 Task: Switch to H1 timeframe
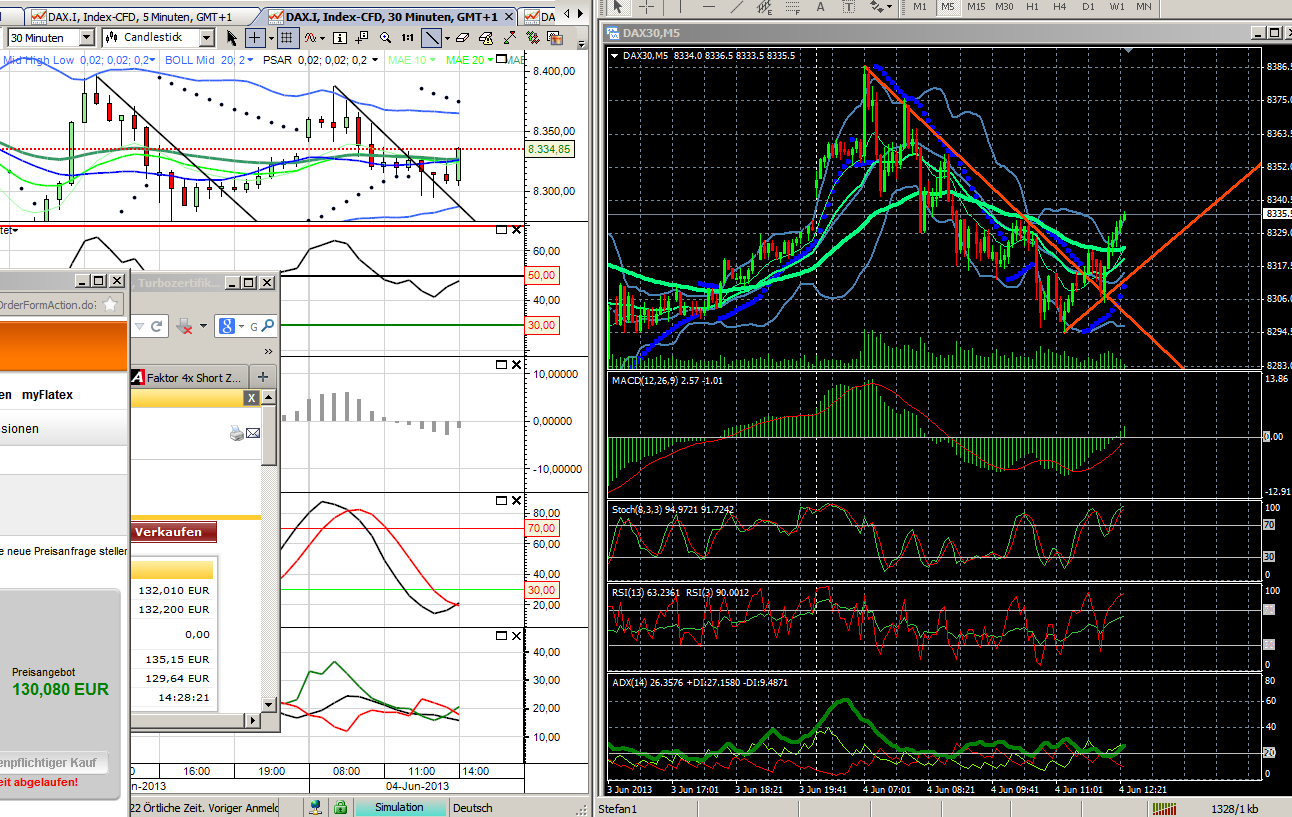click(x=1032, y=6)
